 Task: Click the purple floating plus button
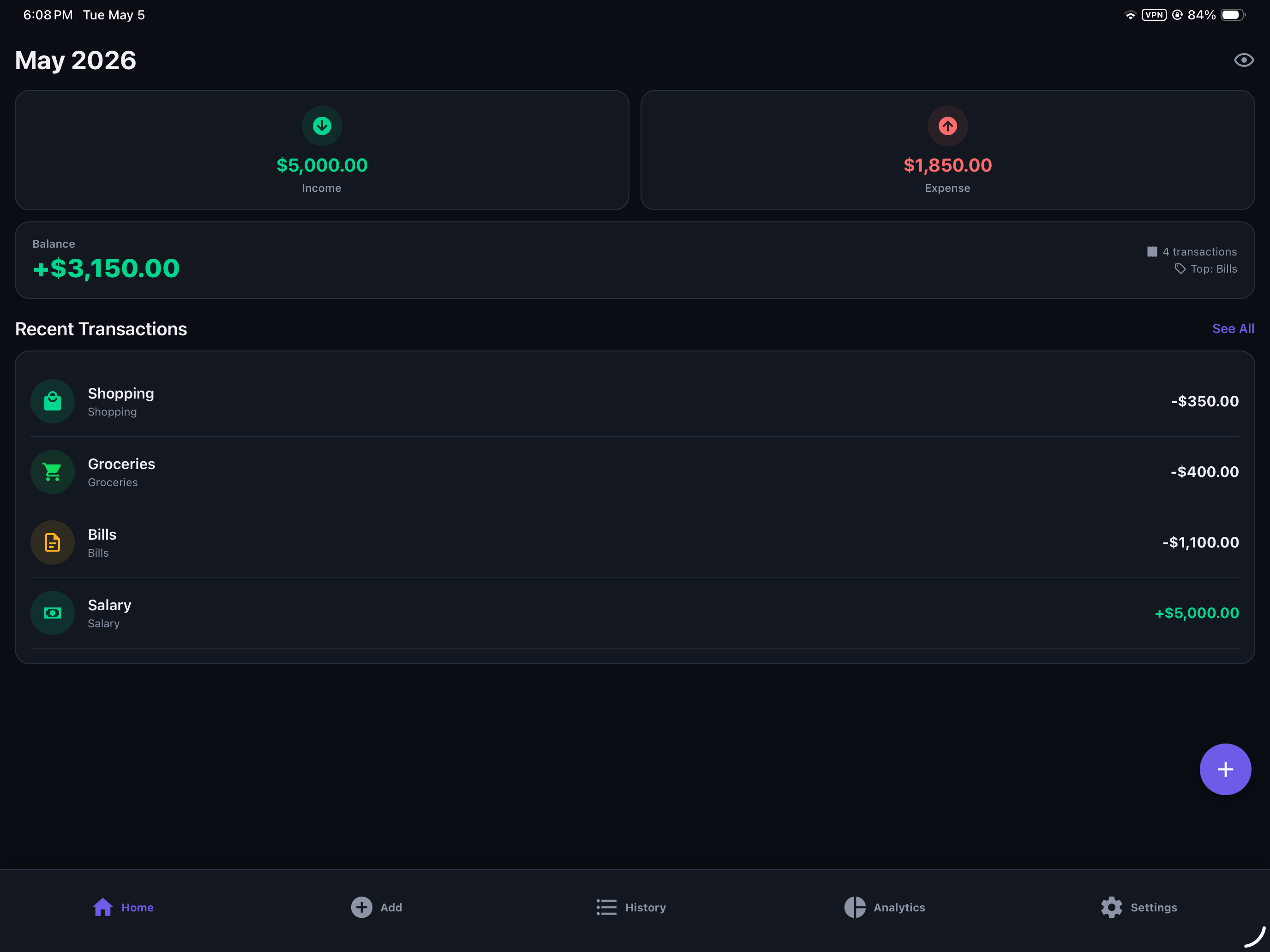(1225, 769)
